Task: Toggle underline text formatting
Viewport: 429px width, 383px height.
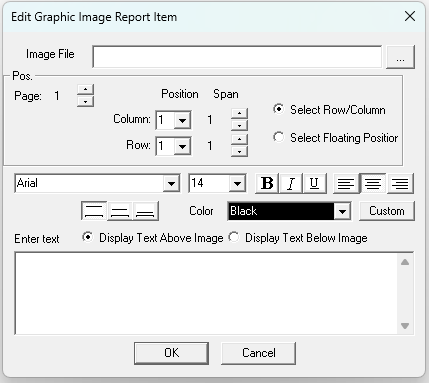Action: (314, 183)
